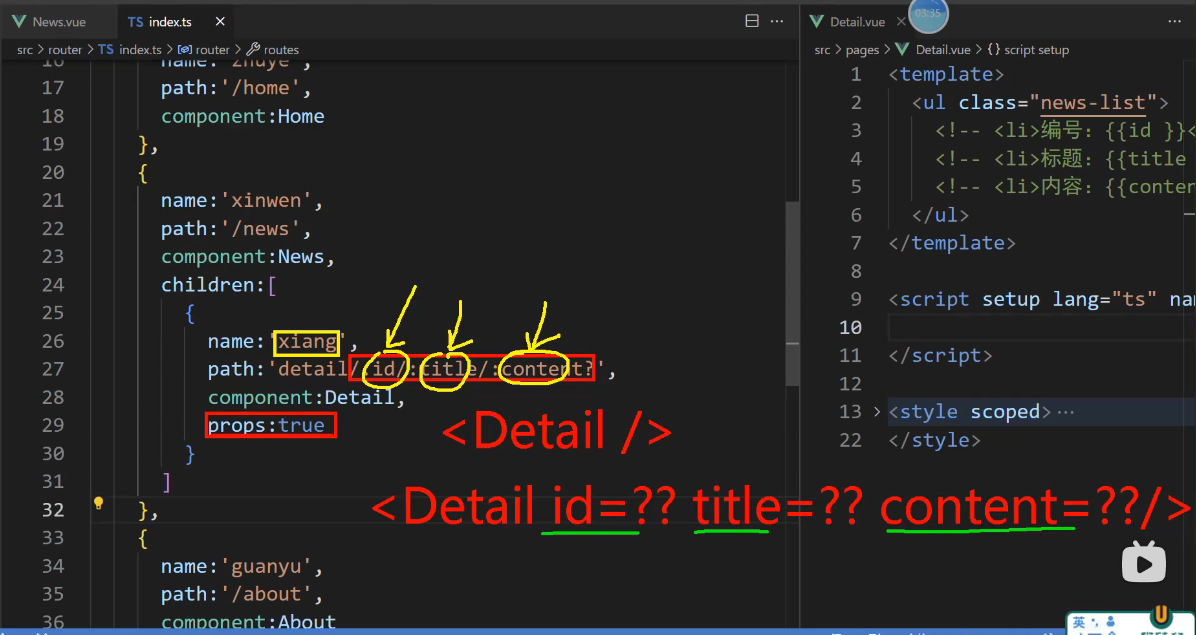Click the 'detail' segment in line 27 path
Screen dimensions: 1196x635
[x=313, y=369]
